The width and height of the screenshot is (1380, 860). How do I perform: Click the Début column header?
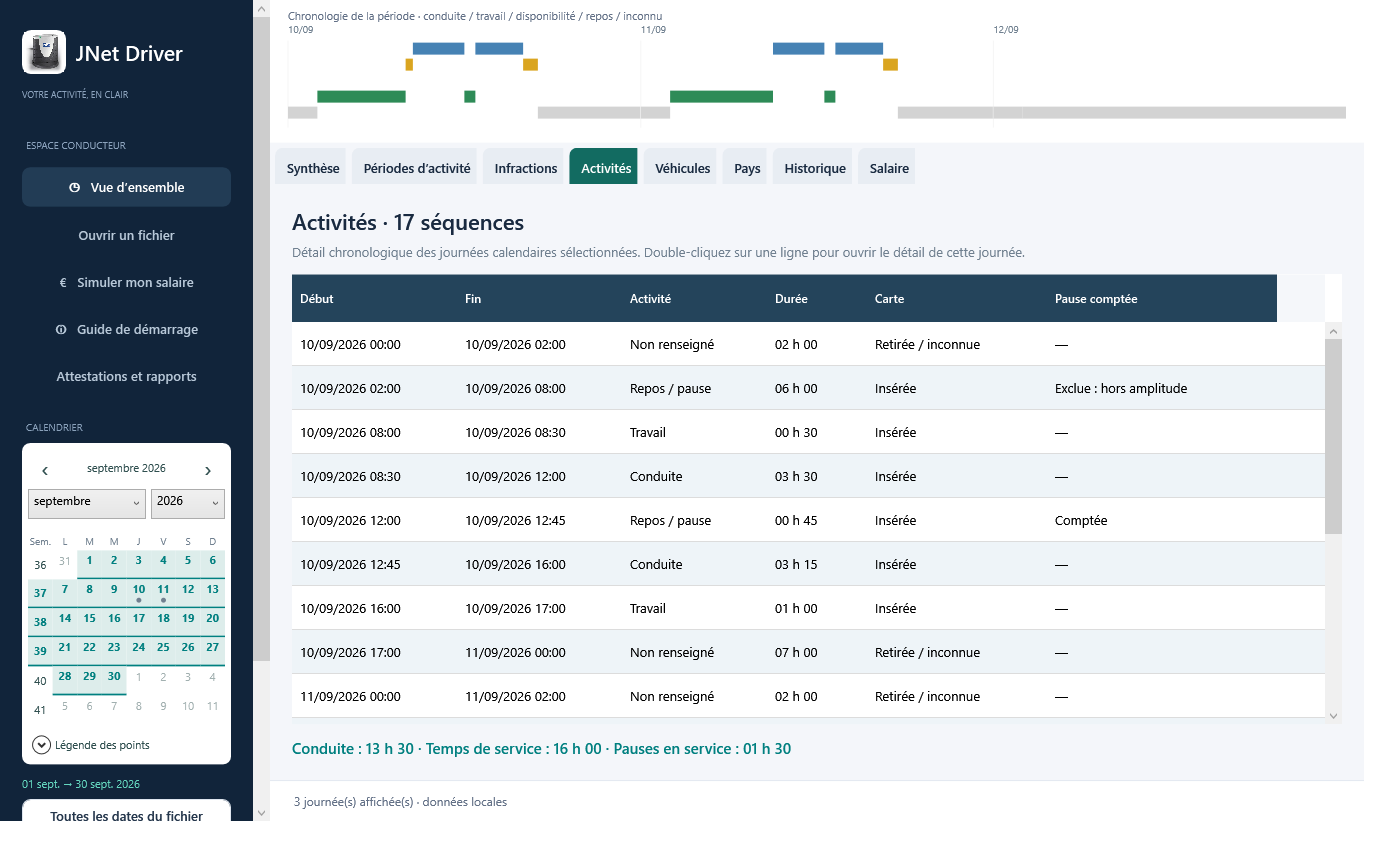(x=374, y=298)
